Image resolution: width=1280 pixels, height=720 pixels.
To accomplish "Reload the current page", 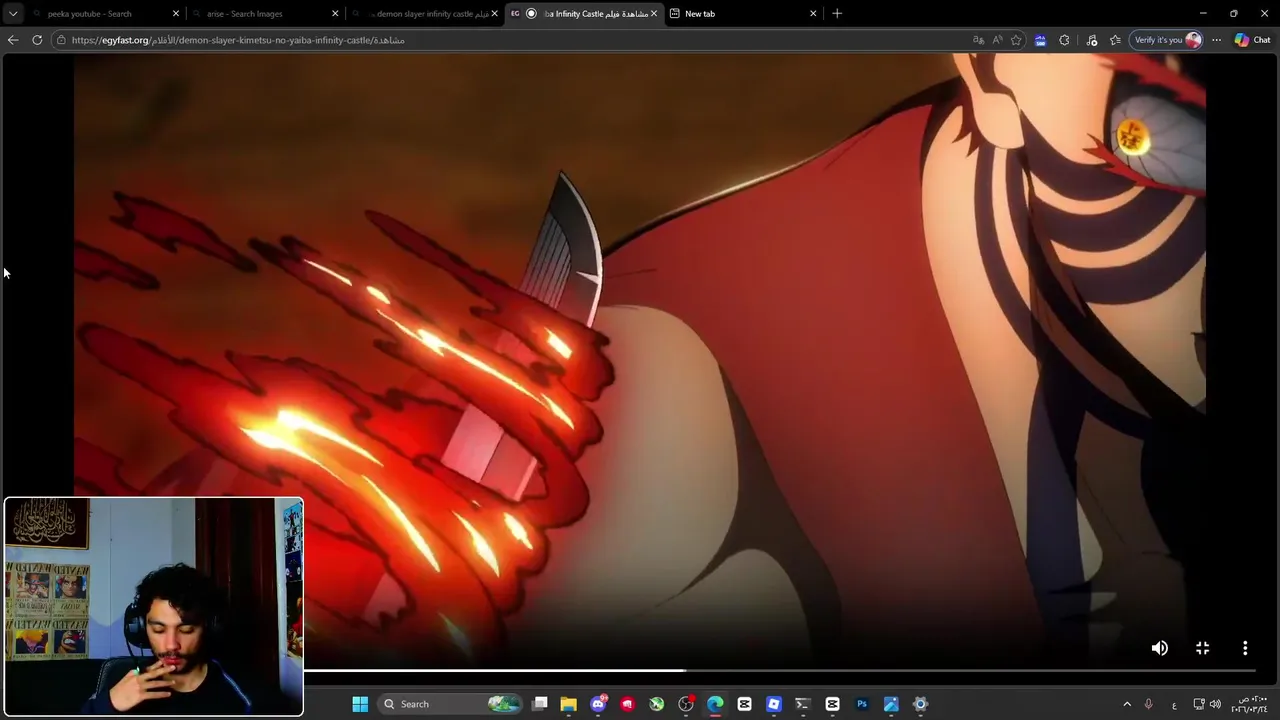I will point(37,40).
